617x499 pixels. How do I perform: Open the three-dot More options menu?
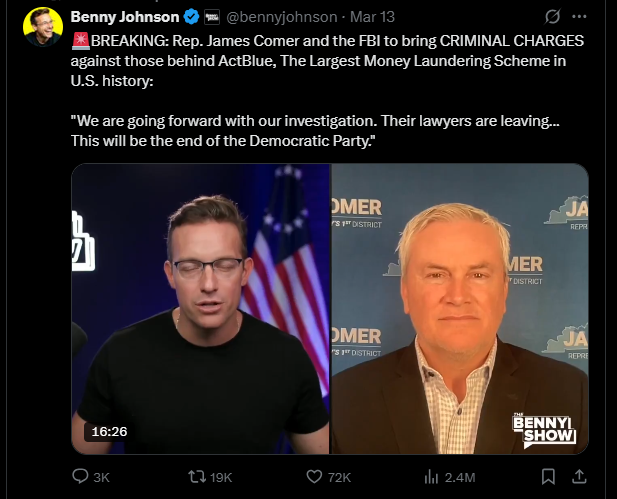[579, 17]
